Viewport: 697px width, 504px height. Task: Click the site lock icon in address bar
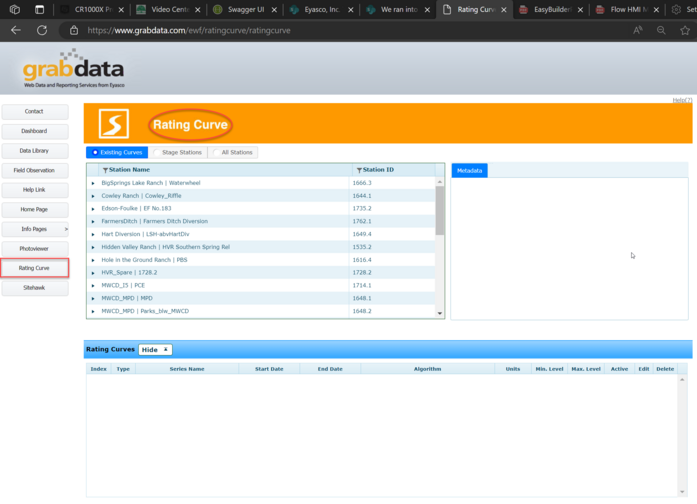coord(74,30)
